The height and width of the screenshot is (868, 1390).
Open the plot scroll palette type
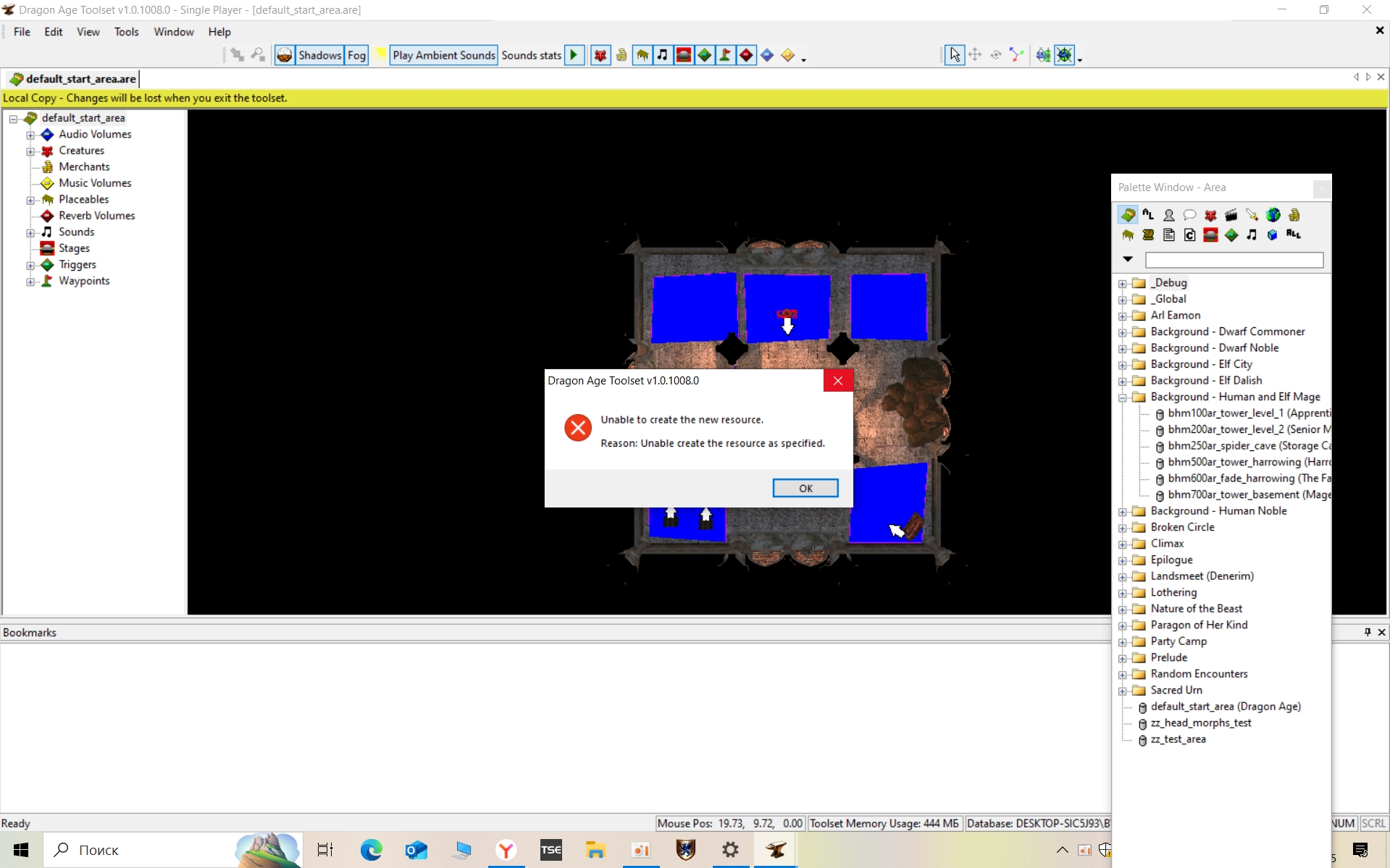pyautogui.click(x=1148, y=235)
